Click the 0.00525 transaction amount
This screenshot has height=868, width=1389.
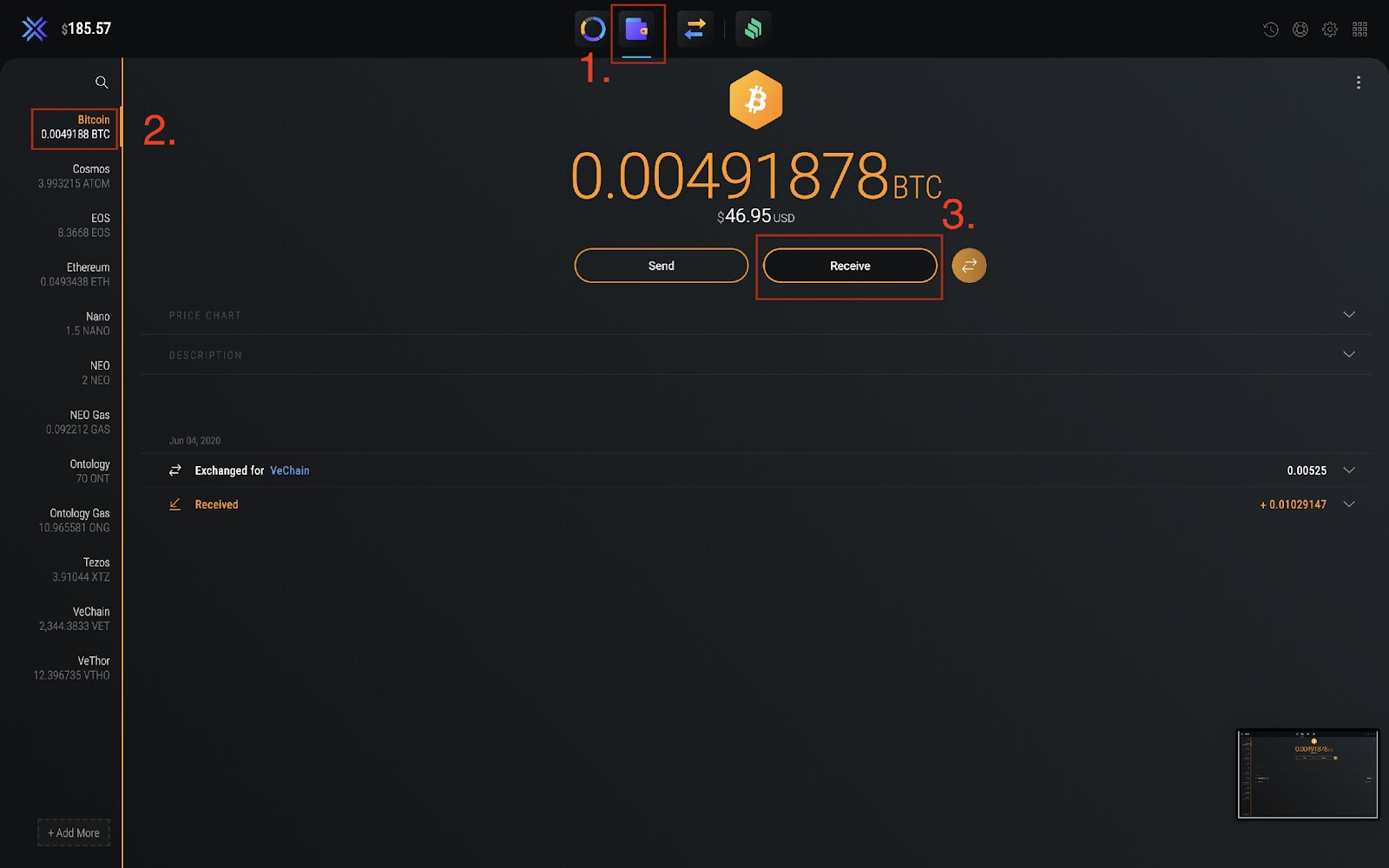click(x=1307, y=470)
